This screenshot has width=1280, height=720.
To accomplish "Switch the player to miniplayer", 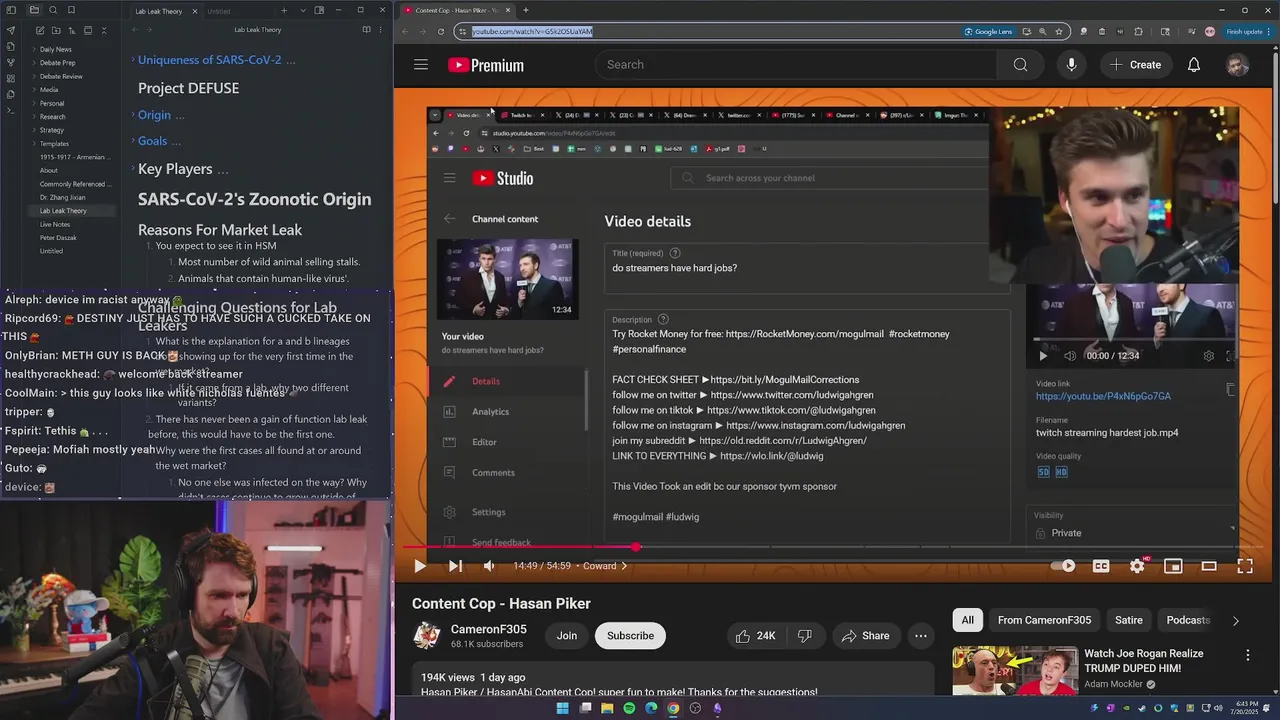I will coord(1173,566).
